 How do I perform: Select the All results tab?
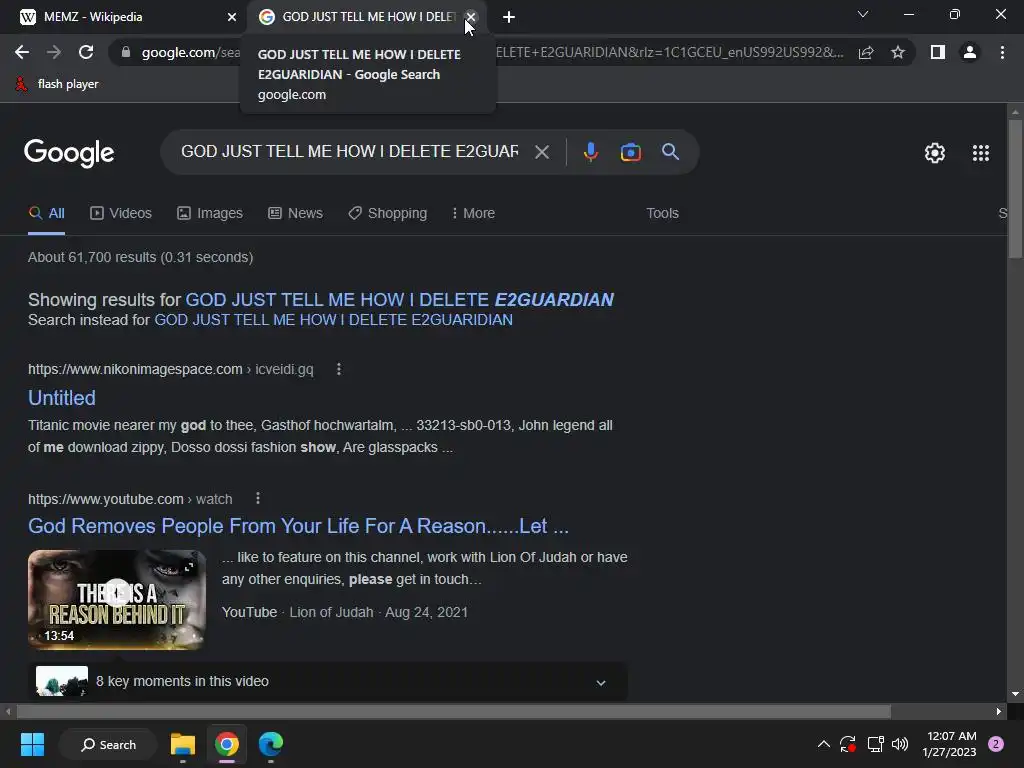coord(46,214)
